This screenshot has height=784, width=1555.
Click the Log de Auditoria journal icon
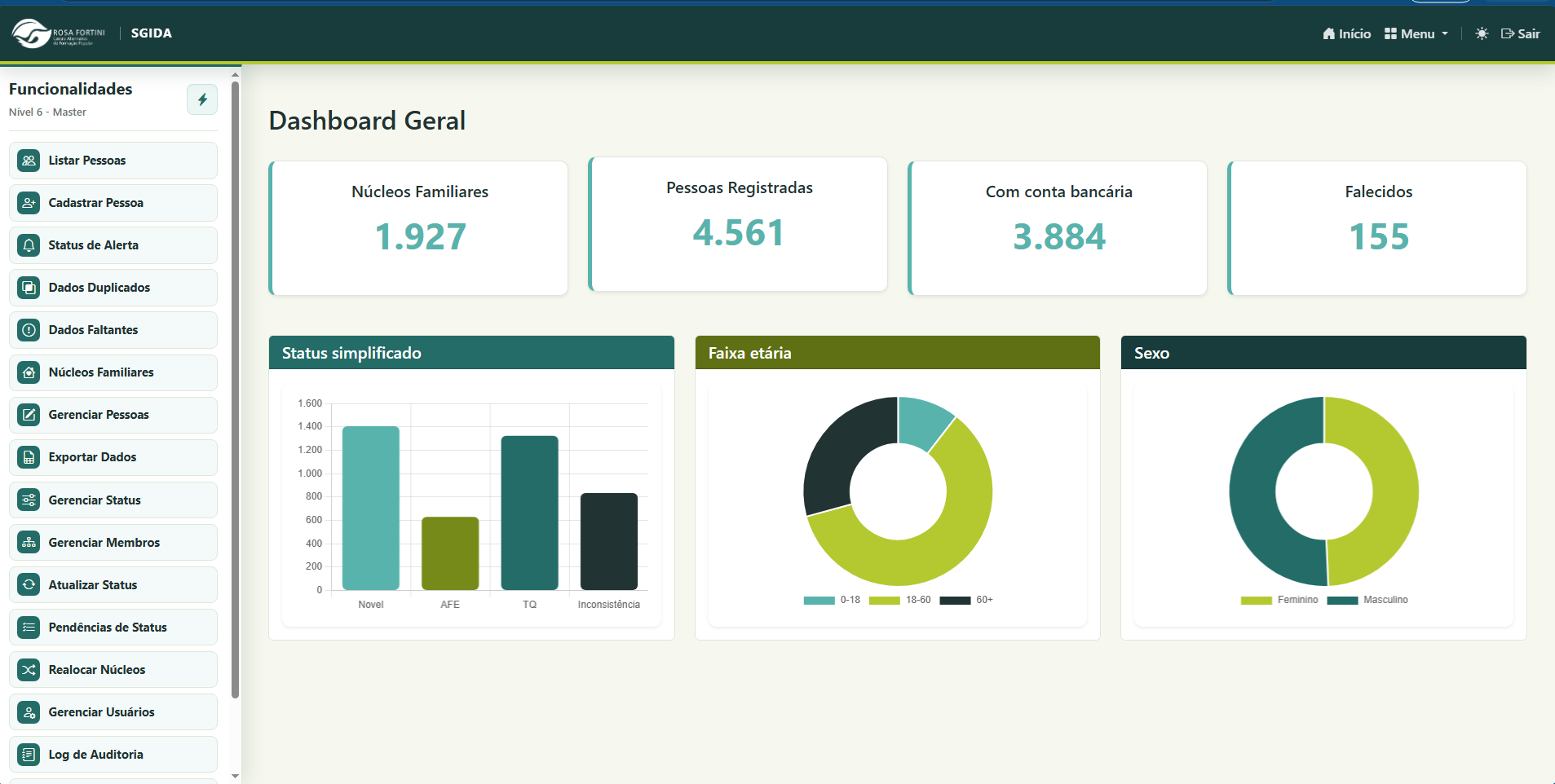(x=29, y=755)
